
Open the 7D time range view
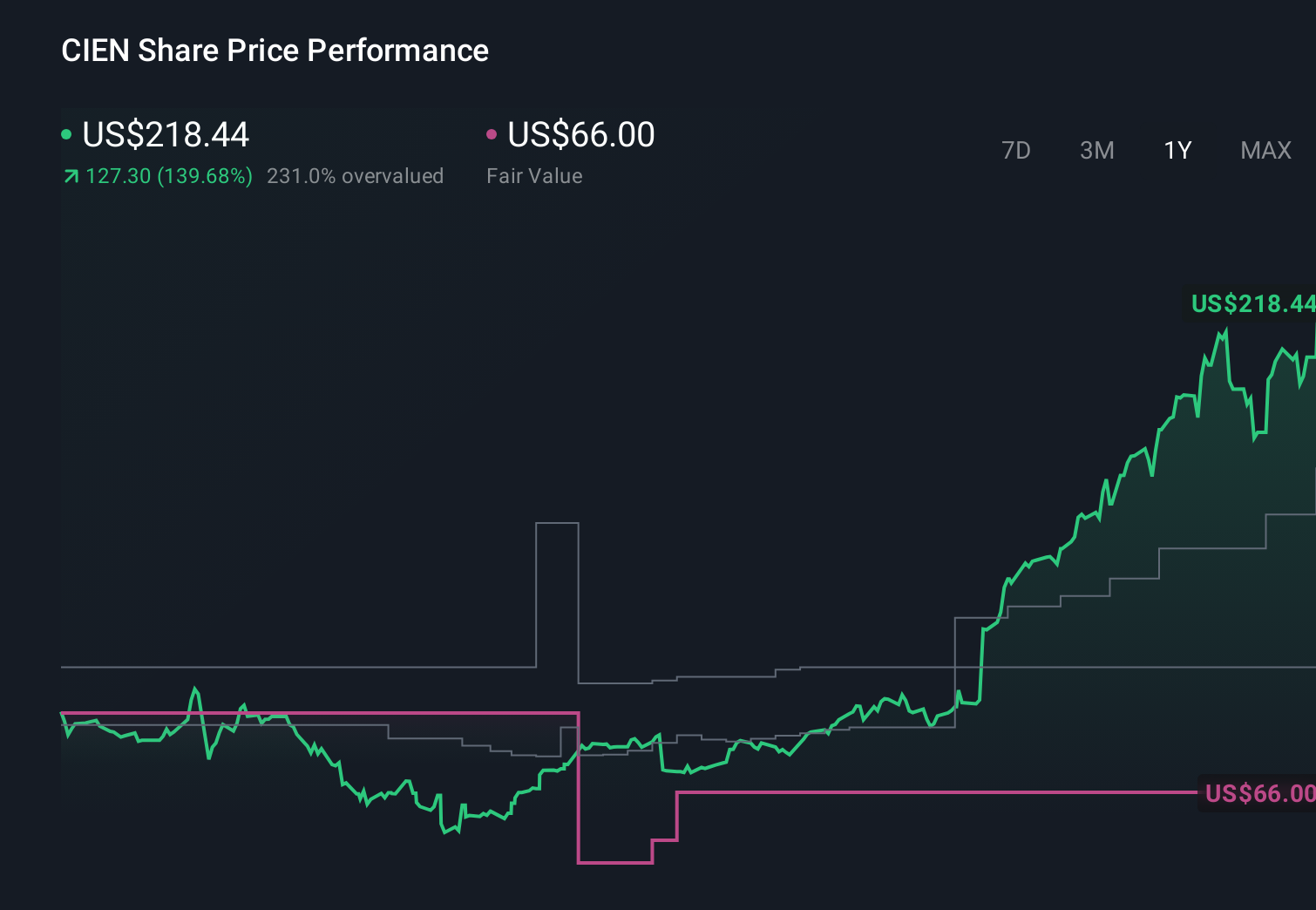pos(1017,151)
